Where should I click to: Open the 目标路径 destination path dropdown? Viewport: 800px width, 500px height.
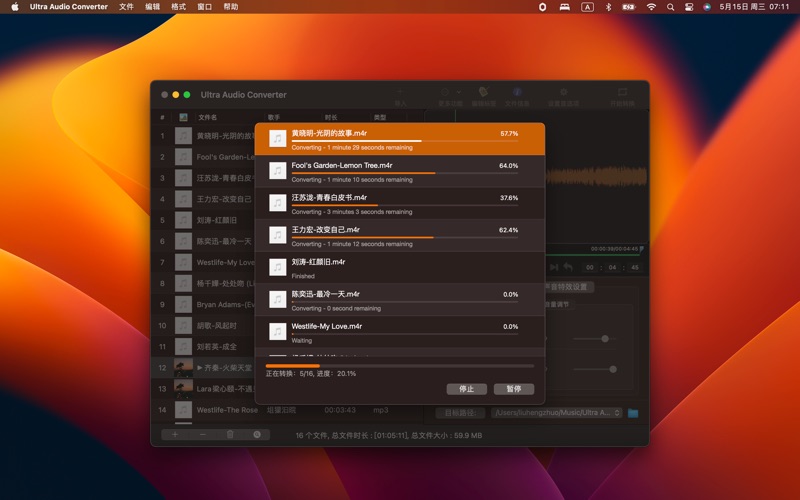556,413
